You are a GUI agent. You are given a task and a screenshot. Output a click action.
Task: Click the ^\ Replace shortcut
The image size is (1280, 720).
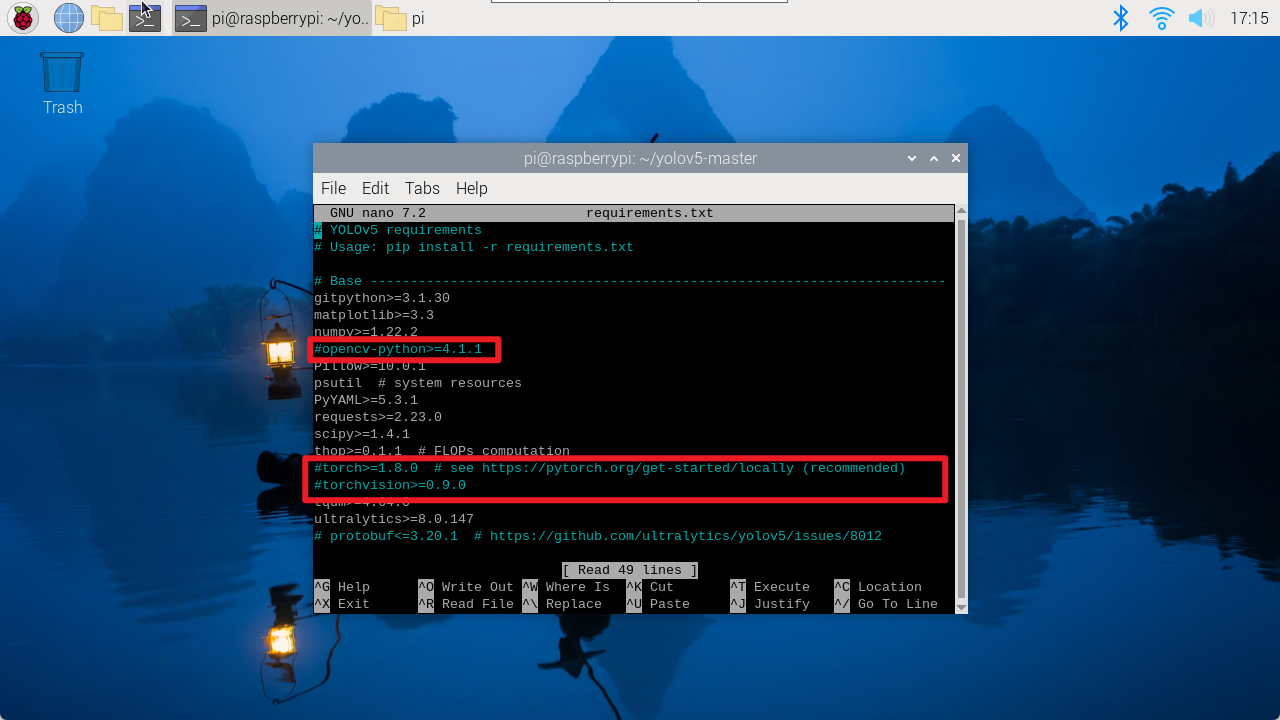(x=562, y=604)
